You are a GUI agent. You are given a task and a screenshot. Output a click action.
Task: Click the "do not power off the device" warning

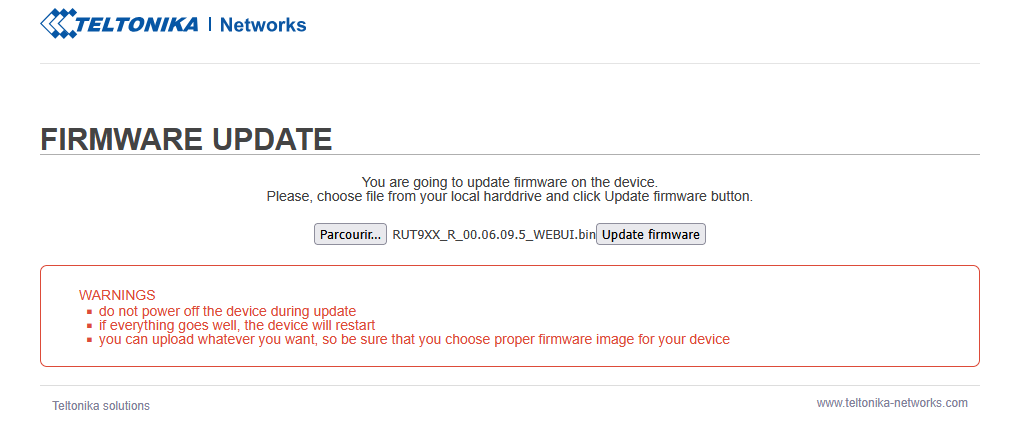[227, 311]
